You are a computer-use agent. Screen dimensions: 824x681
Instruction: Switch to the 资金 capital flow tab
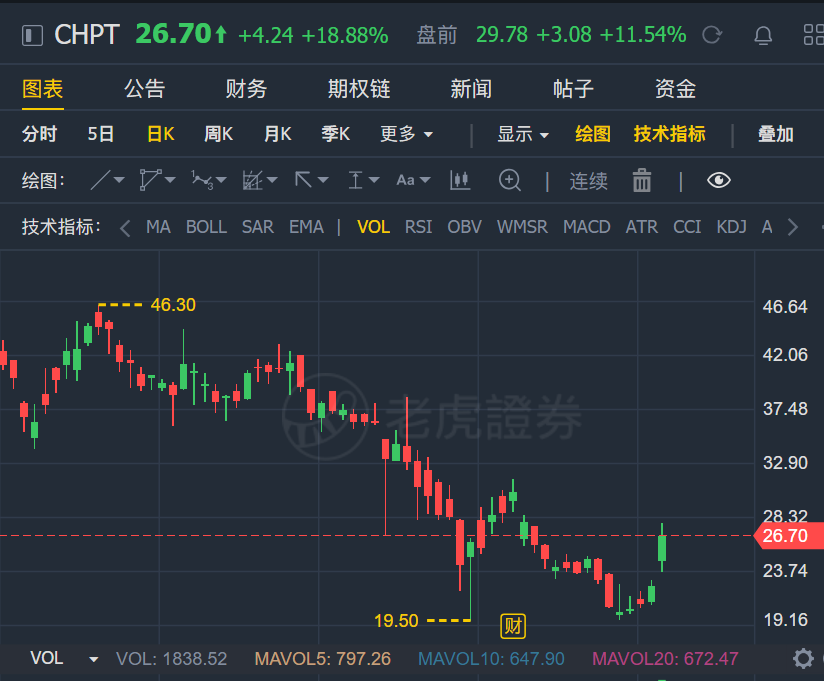[675, 89]
